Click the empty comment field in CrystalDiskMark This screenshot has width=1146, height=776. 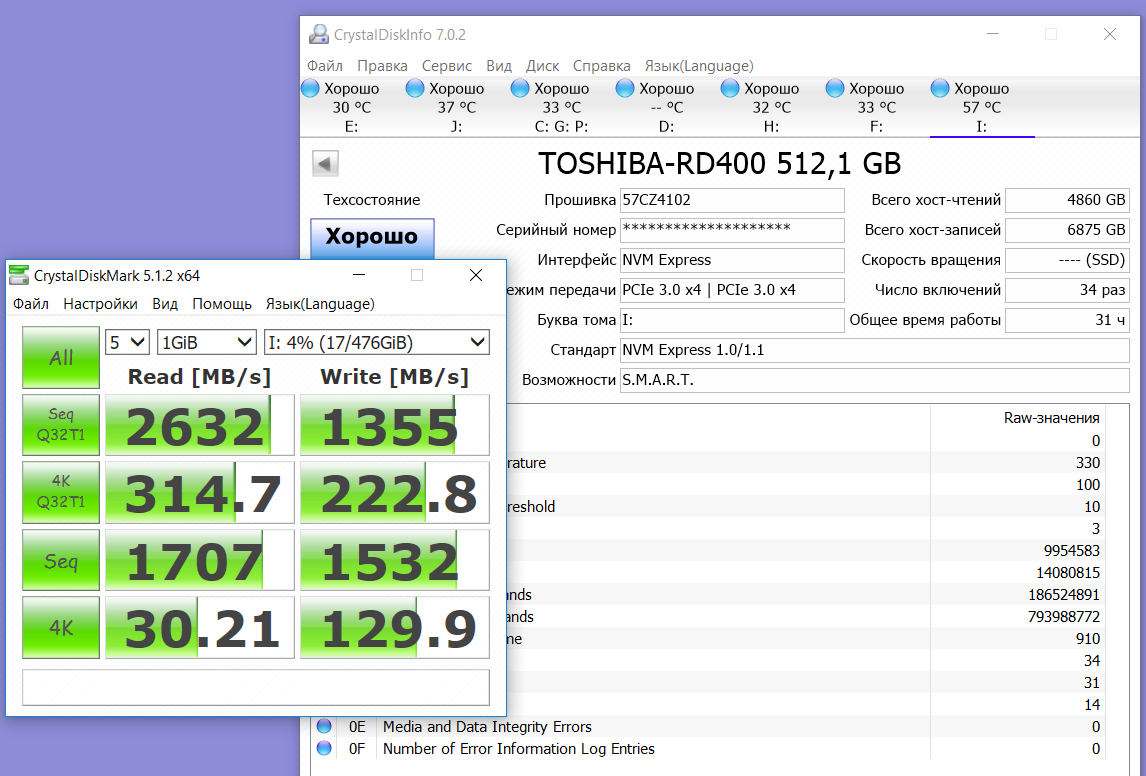point(256,688)
